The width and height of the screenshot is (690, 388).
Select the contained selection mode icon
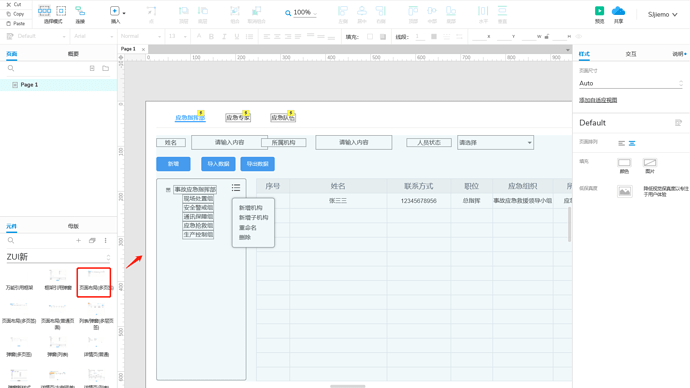pos(61,11)
